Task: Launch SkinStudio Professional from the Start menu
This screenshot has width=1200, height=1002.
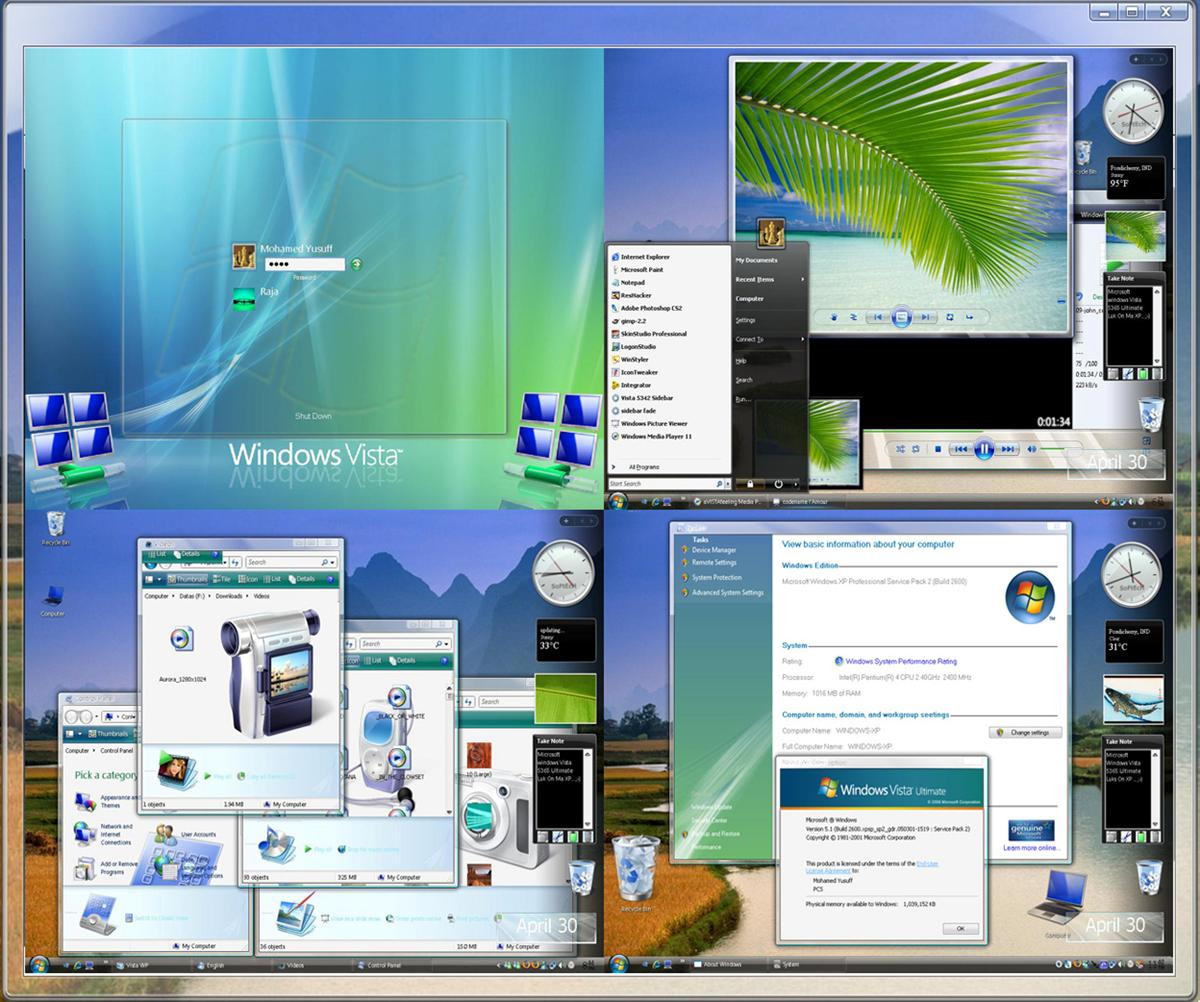Action: click(x=648, y=334)
